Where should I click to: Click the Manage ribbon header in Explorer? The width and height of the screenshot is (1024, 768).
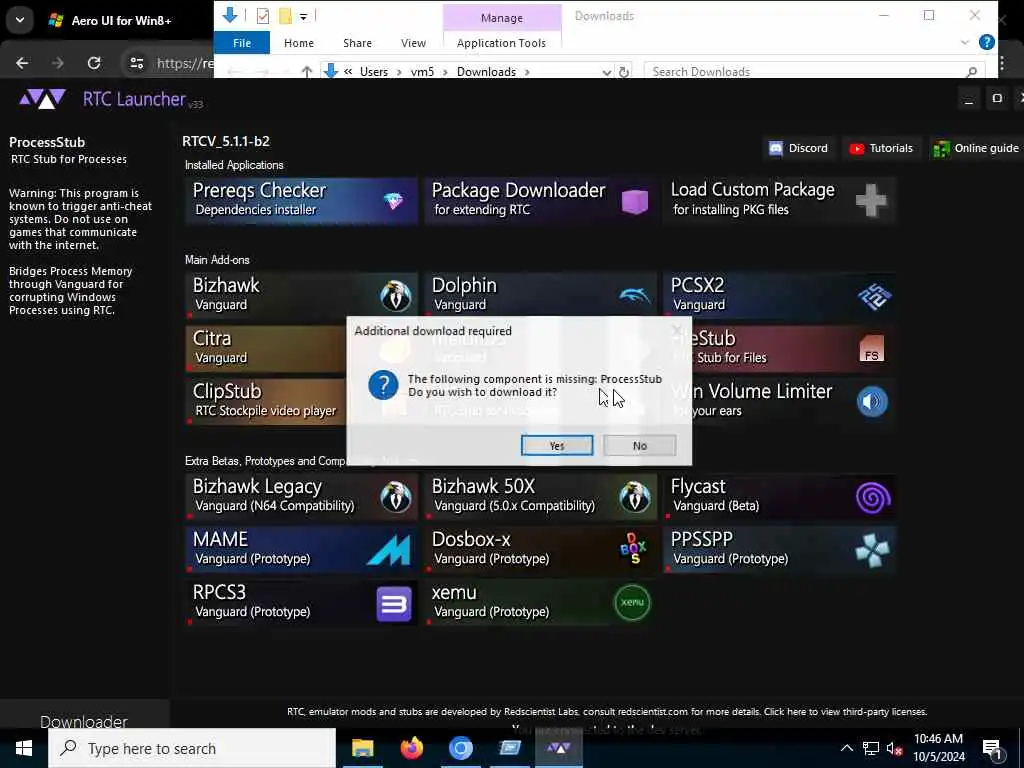pos(502,18)
